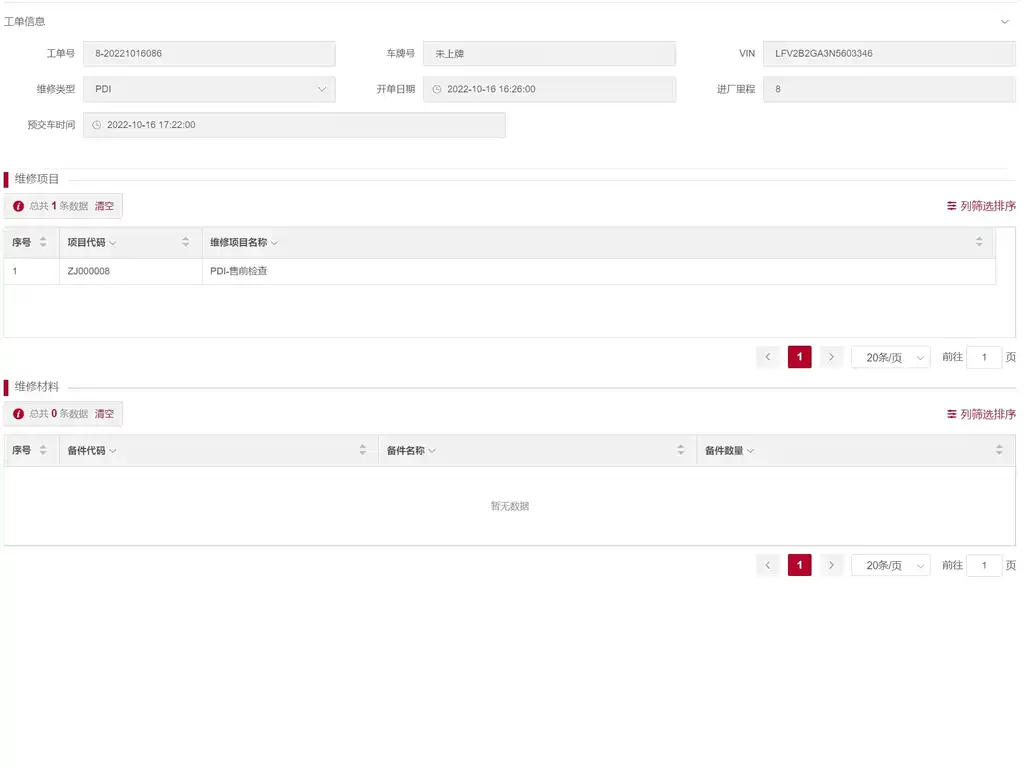Sort by the 备件代码 column
1024x768 pixels.
[362, 450]
